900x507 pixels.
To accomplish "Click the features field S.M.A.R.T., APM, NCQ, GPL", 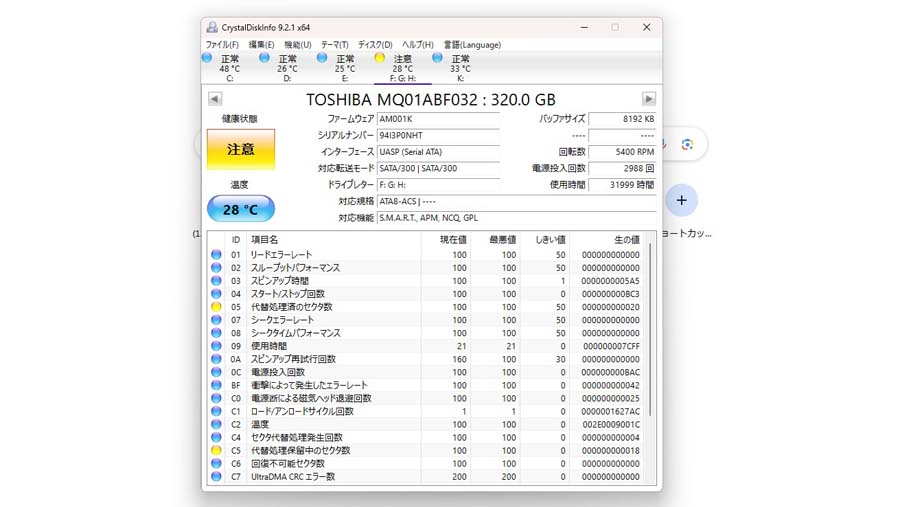I will tap(517, 218).
